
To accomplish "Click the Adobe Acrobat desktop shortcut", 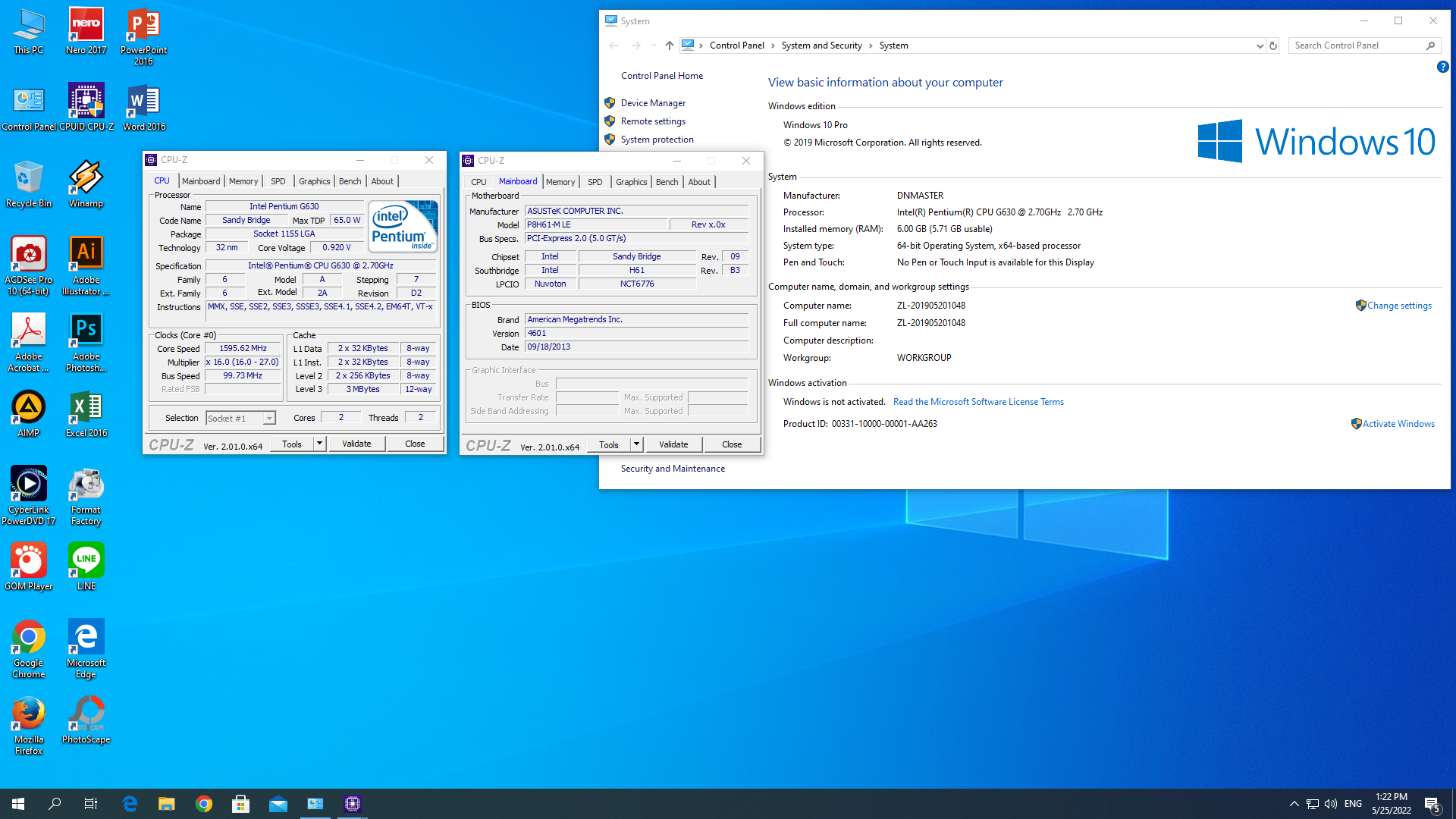I will click(x=29, y=343).
